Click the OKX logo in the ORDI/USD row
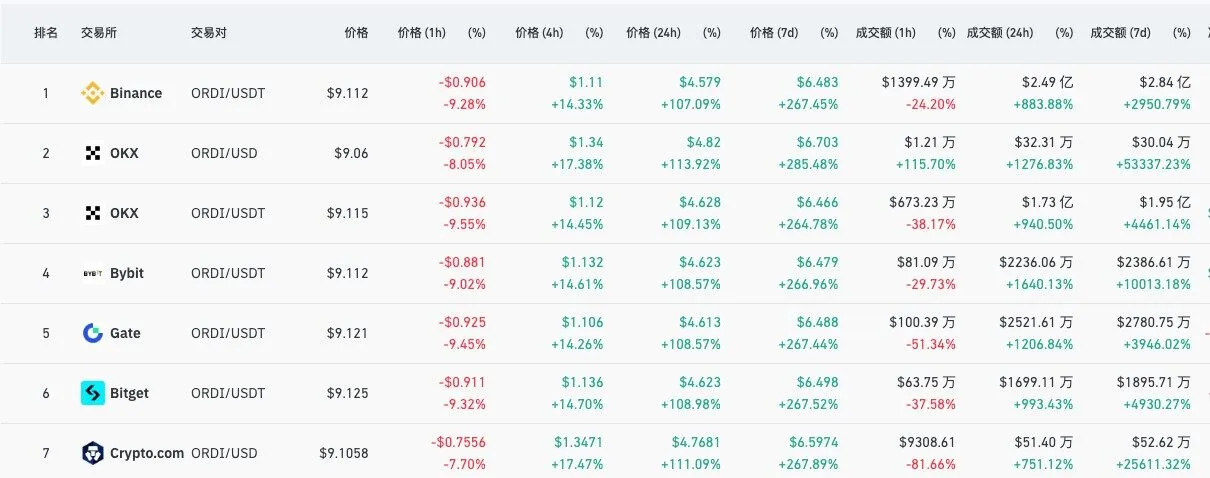1210x478 pixels. click(x=93, y=153)
